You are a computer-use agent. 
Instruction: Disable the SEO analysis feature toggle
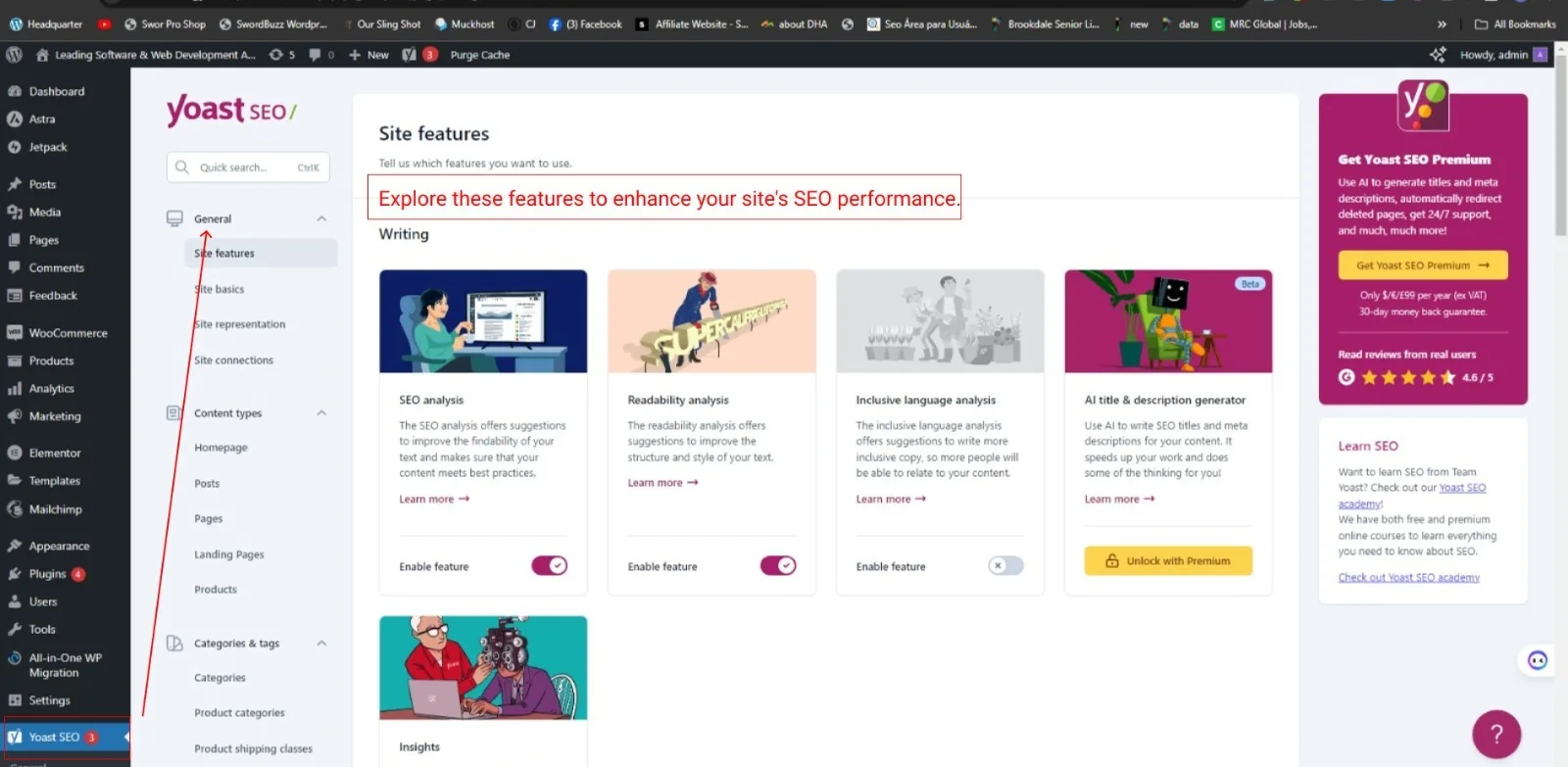[x=550, y=565]
